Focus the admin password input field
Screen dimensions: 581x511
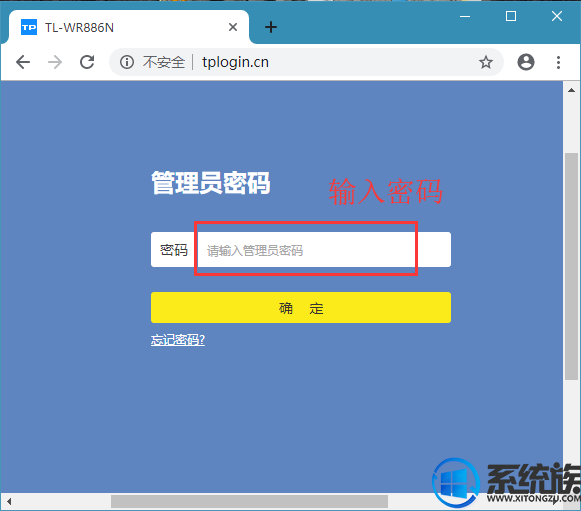pos(323,250)
